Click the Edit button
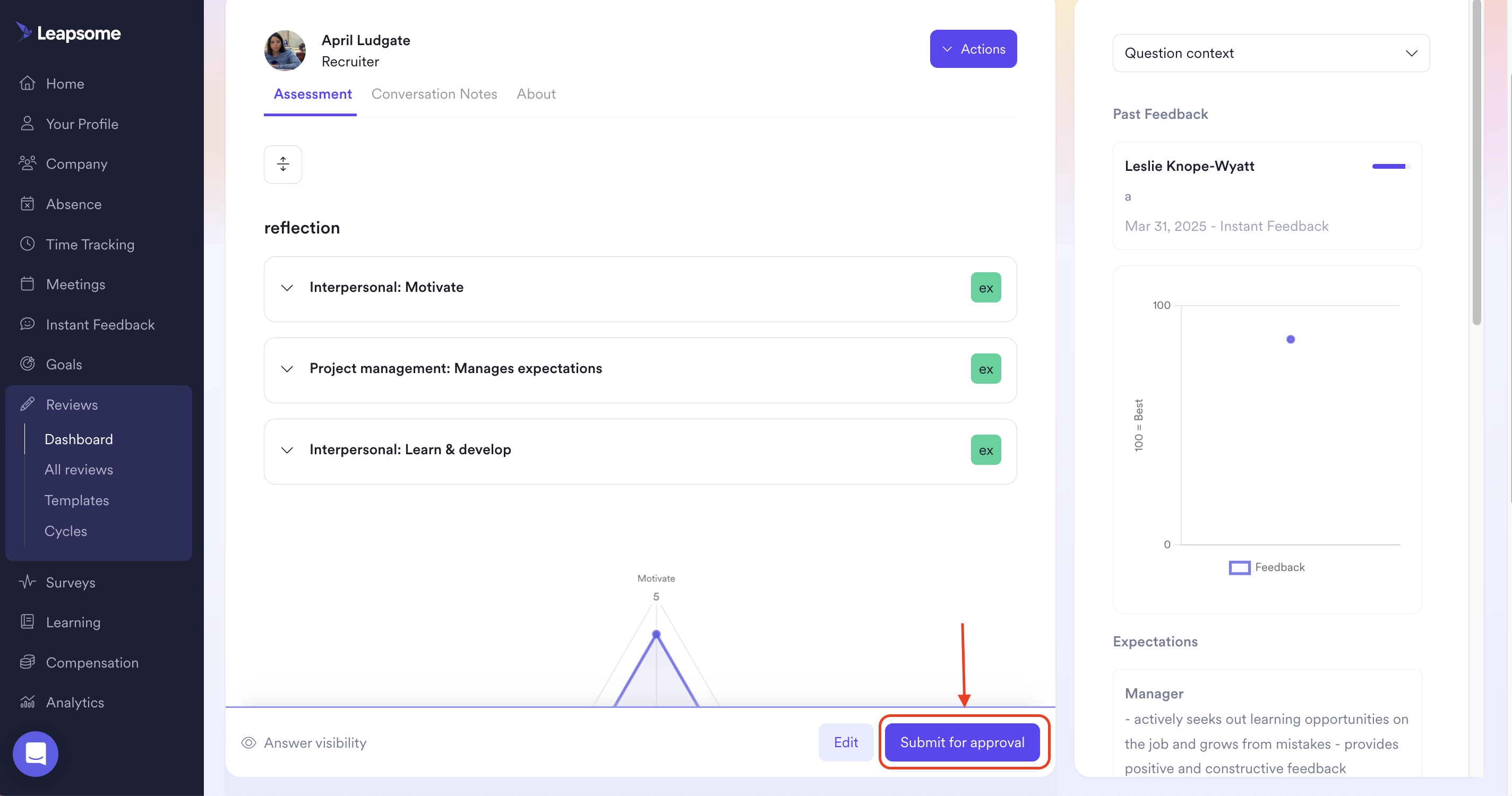 [x=846, y=742]
